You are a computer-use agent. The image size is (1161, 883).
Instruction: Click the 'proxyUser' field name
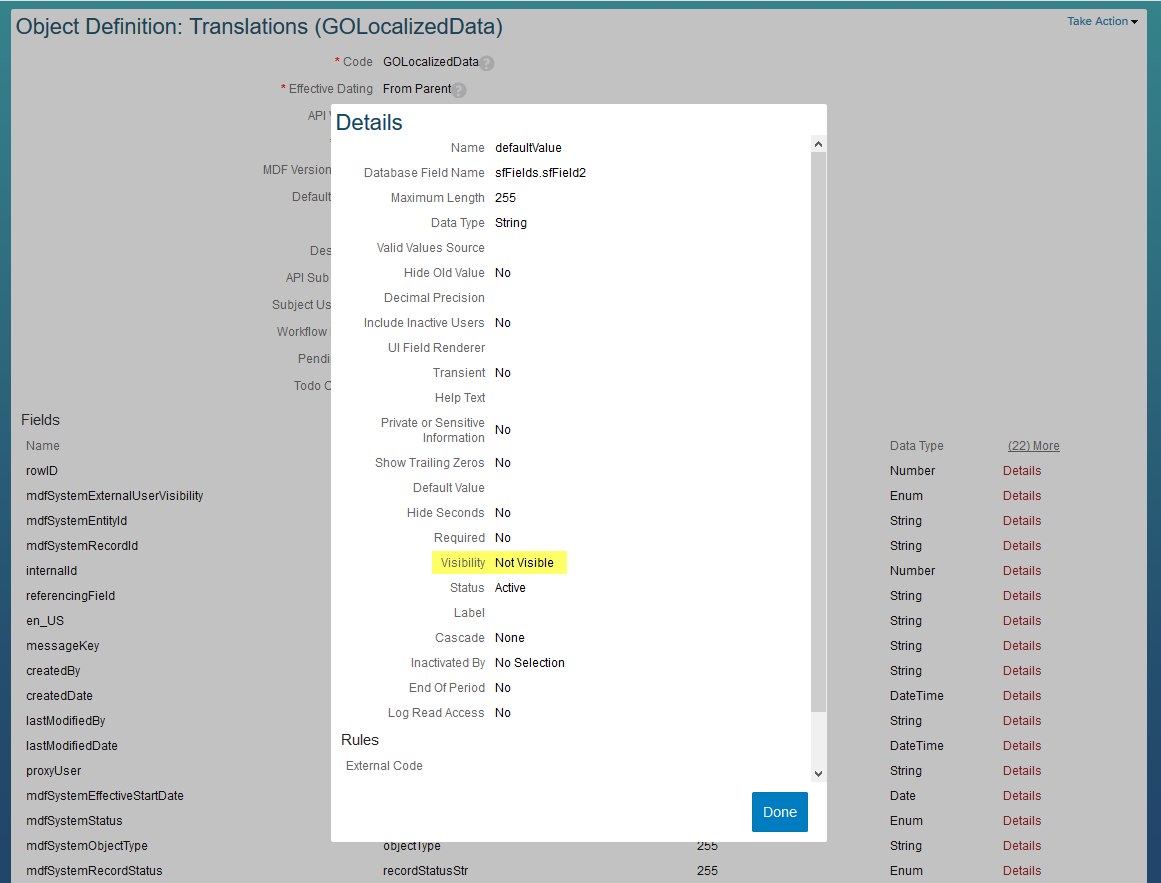(x=53, y=770)
